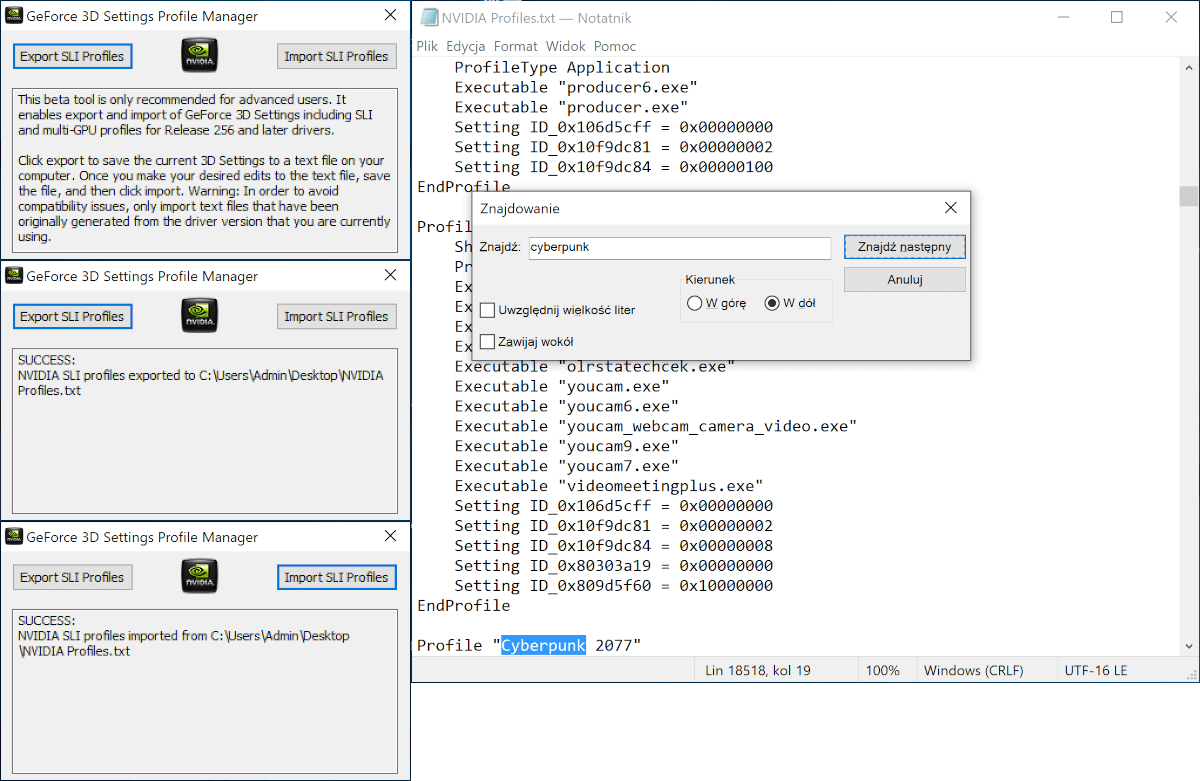Click the NVIDIA logo in the top Profile Manager window

(200, 56)
